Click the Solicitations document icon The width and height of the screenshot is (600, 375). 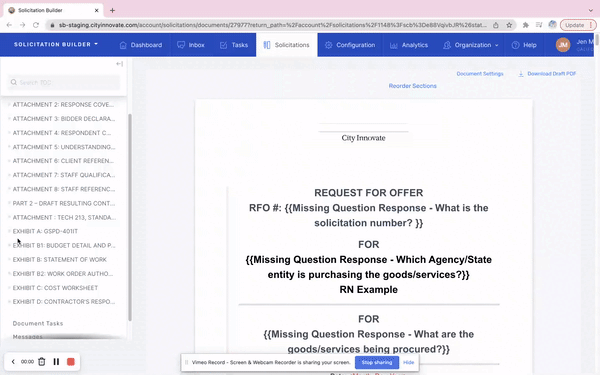click(x=267, y=45)
